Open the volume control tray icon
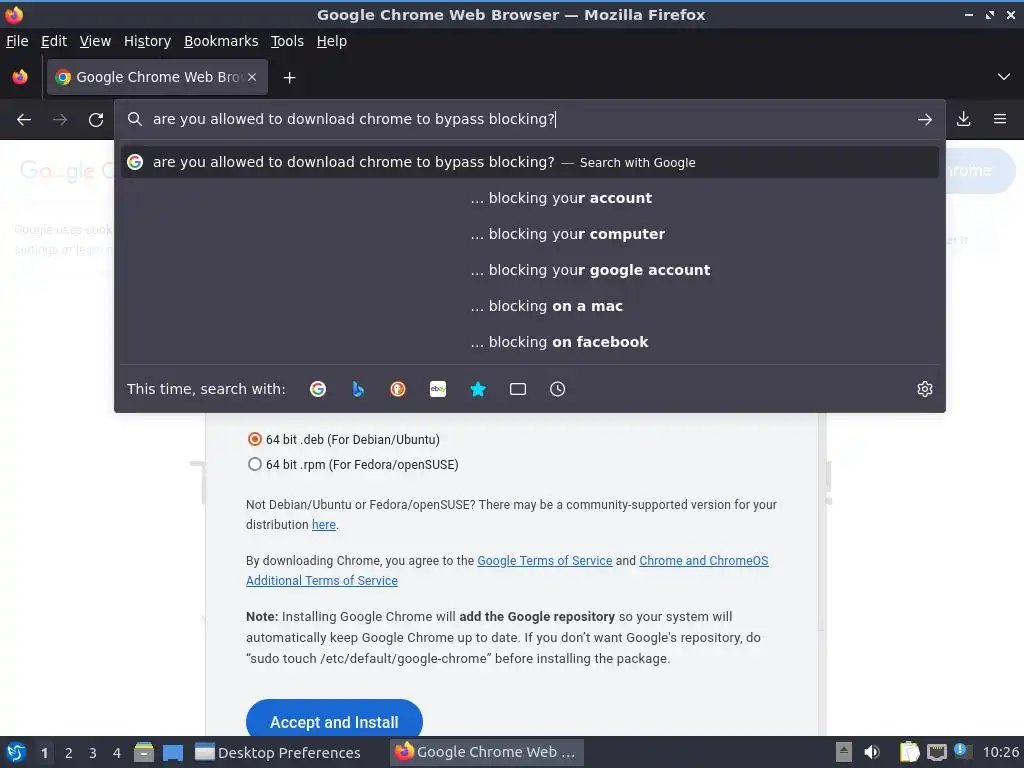 872,752
